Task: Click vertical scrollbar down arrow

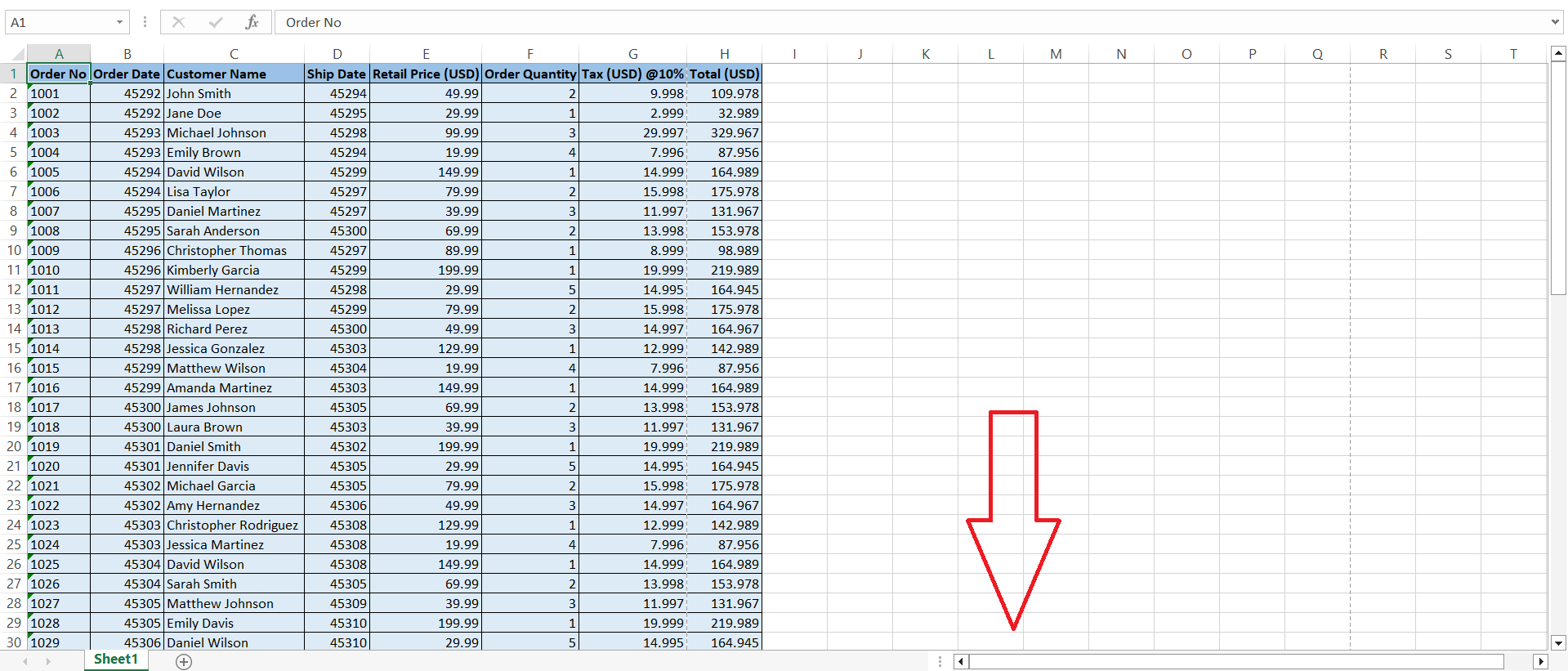Action: [x=1558, y=642]
